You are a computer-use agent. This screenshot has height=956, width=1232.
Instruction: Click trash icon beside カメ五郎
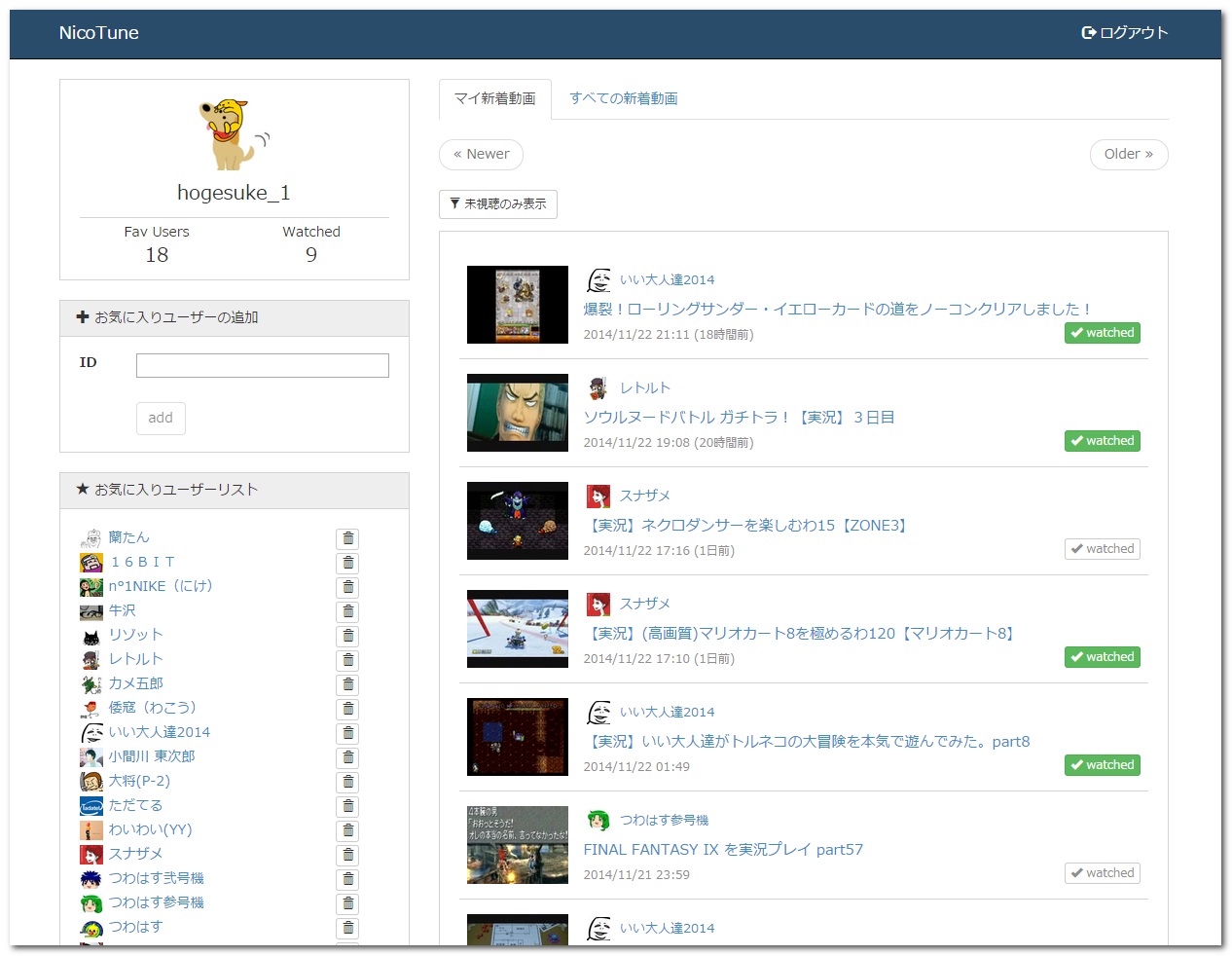click(x=347, y=684)
